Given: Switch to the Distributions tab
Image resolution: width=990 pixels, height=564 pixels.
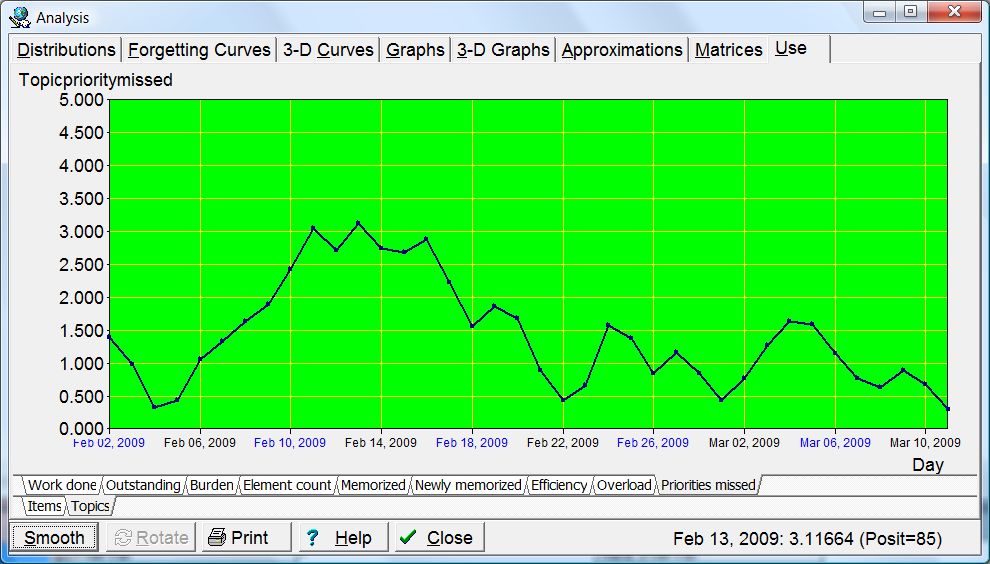Looking at the screenshot, I should click(x=66, y=50).
